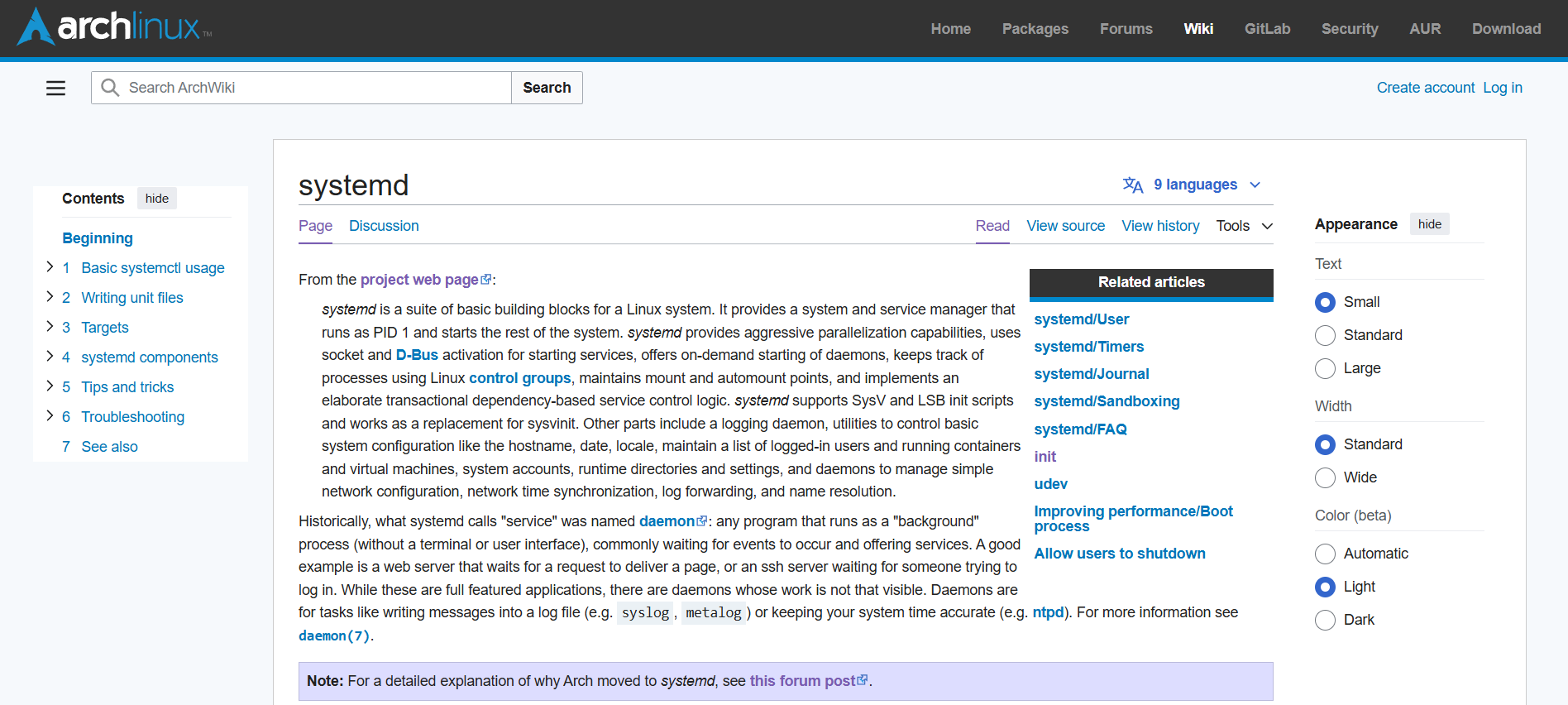Expand Basic systemctl usage section chevron
Image resolution: width=1568 pixels, height=705 pixels.
tap(50, 267)
